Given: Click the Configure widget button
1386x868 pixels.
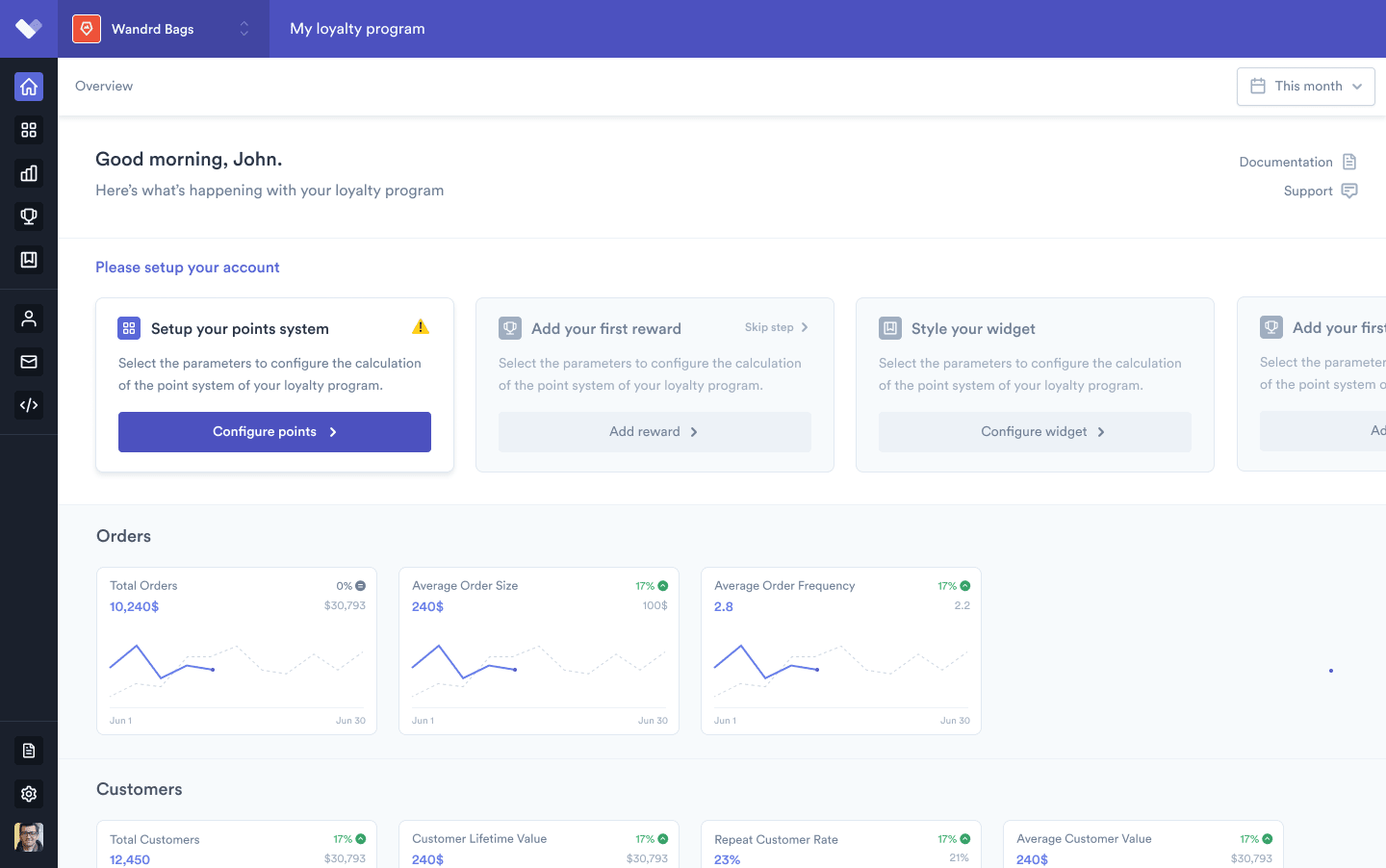Looking at the screenshot, I should coord(1035,432).
